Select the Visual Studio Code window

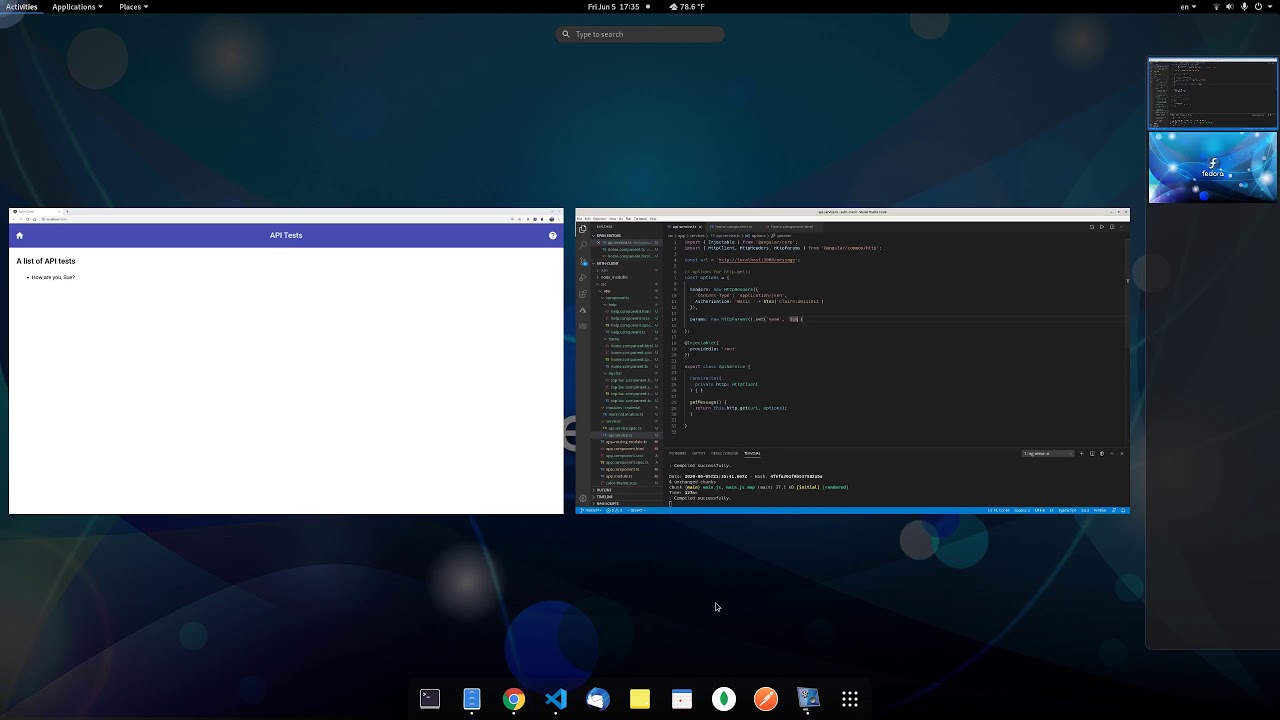click(x=852, y=361)
